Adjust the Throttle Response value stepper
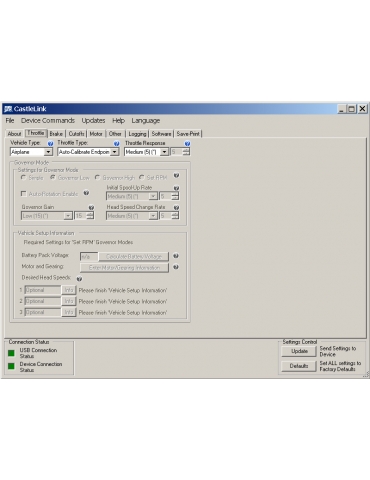 pos(186,152)
